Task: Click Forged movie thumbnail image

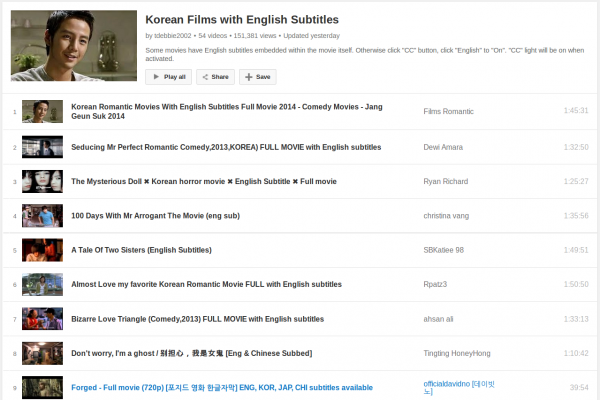Action: (43, 387)
